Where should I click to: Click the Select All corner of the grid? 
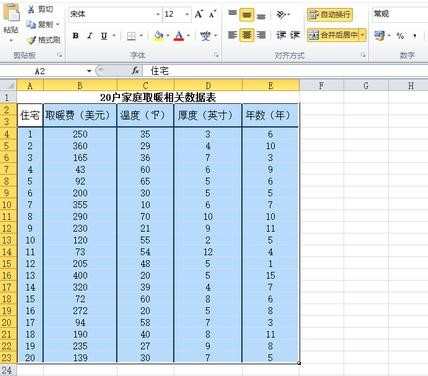[x=8, y=85]
